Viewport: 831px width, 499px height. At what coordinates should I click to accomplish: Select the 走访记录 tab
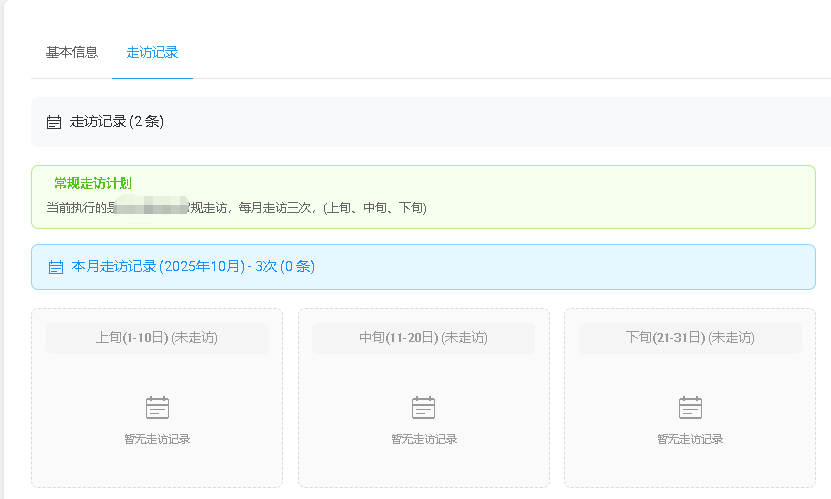pyautogui.click(x=152, y=52)
